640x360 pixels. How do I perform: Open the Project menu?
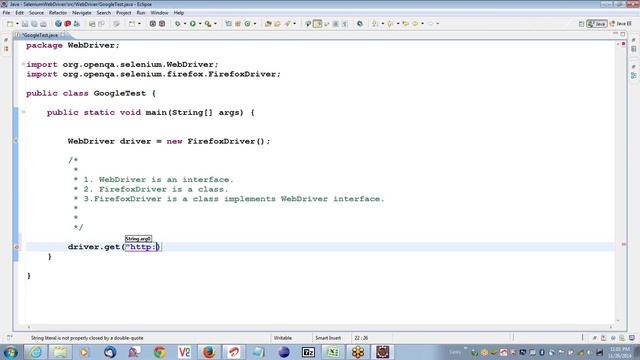click(124, 13)
